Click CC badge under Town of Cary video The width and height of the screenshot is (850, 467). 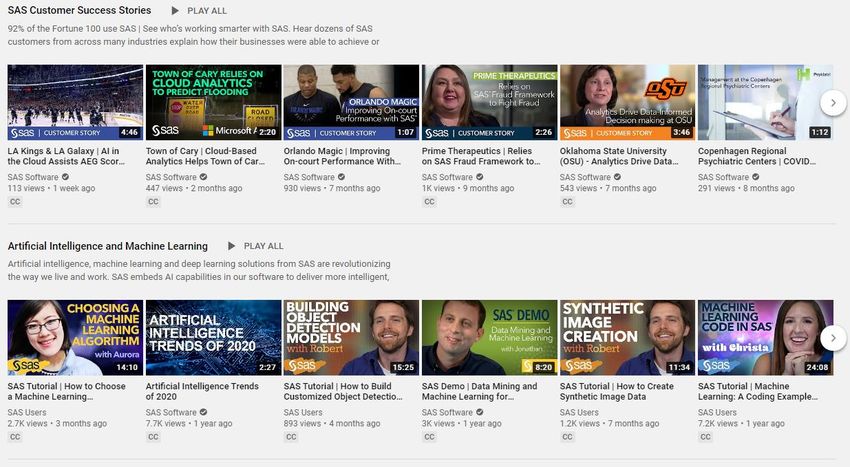pyautogui.click(x=153, y=202)
